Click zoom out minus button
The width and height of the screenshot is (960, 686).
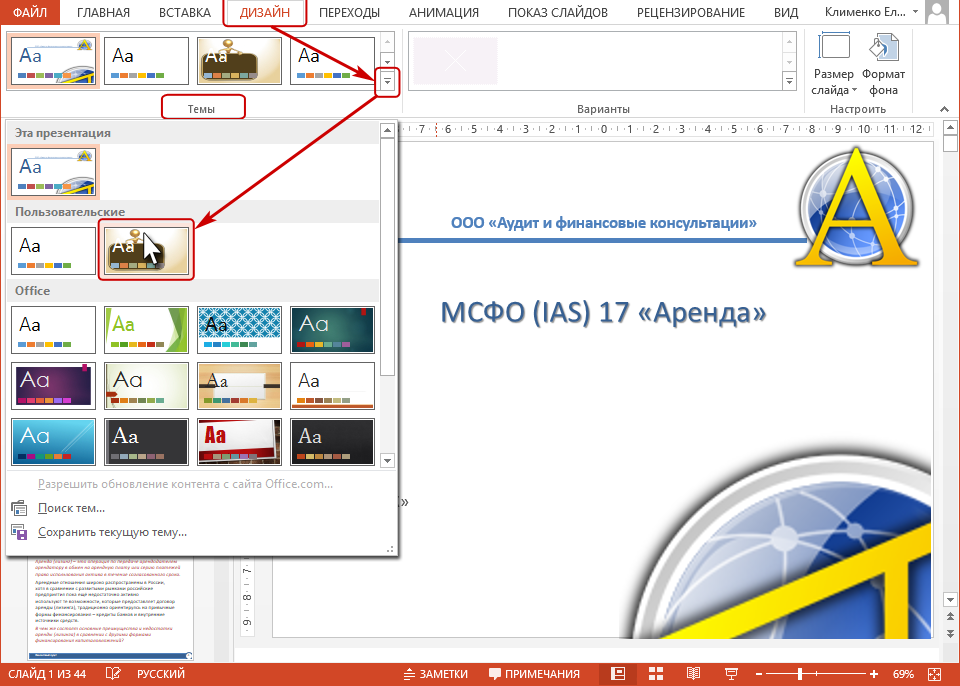[x=759, y=674]
